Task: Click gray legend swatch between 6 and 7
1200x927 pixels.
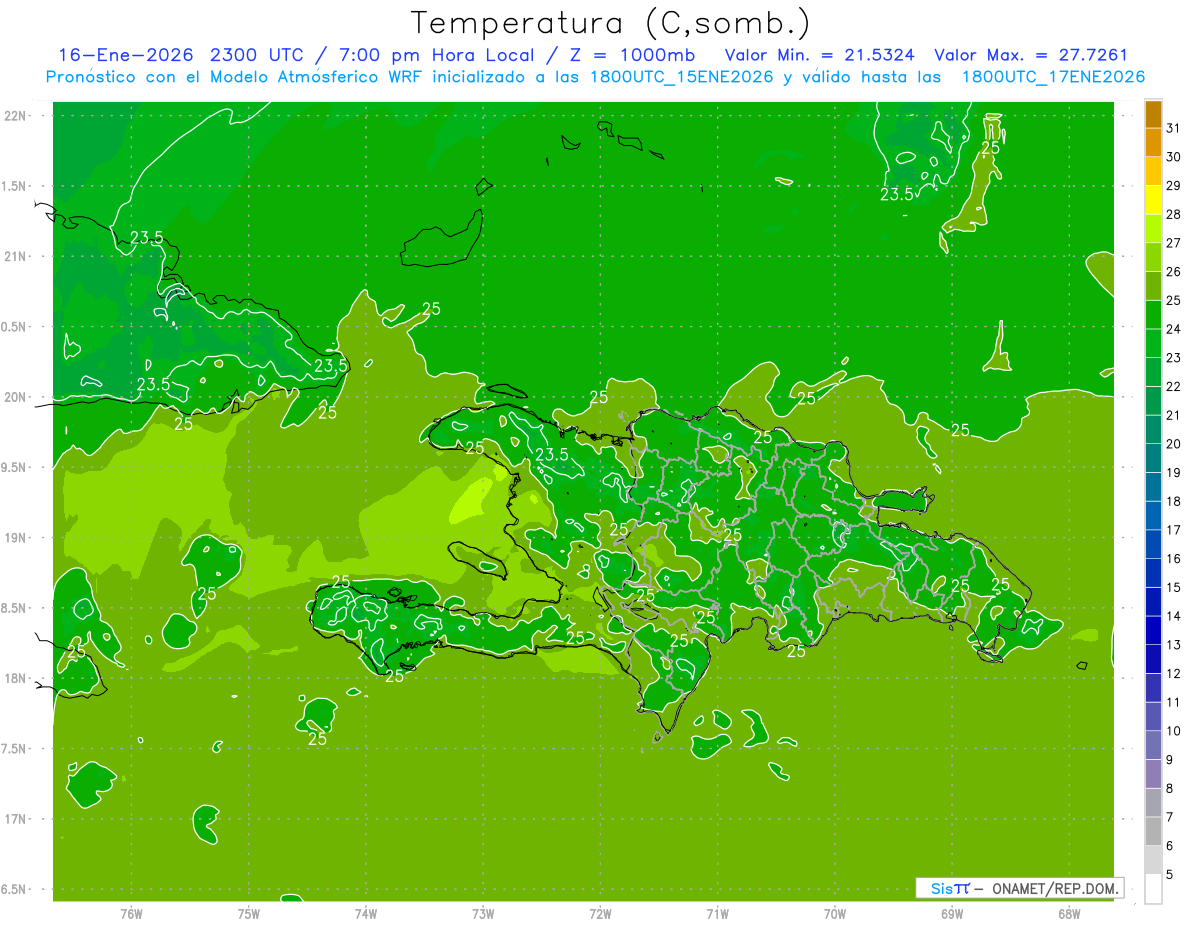Action: click(1154, 831)
